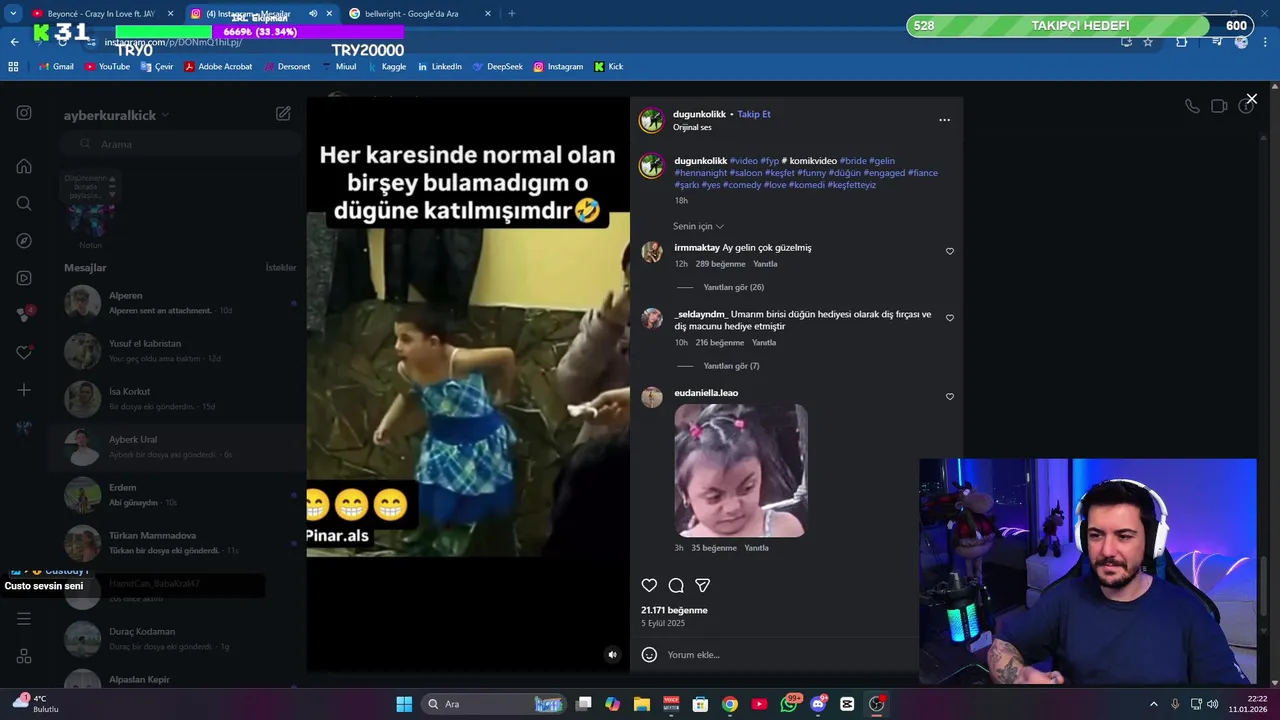Open Instagram search in sidebar
1280x720 pixels.
(24, 203)
